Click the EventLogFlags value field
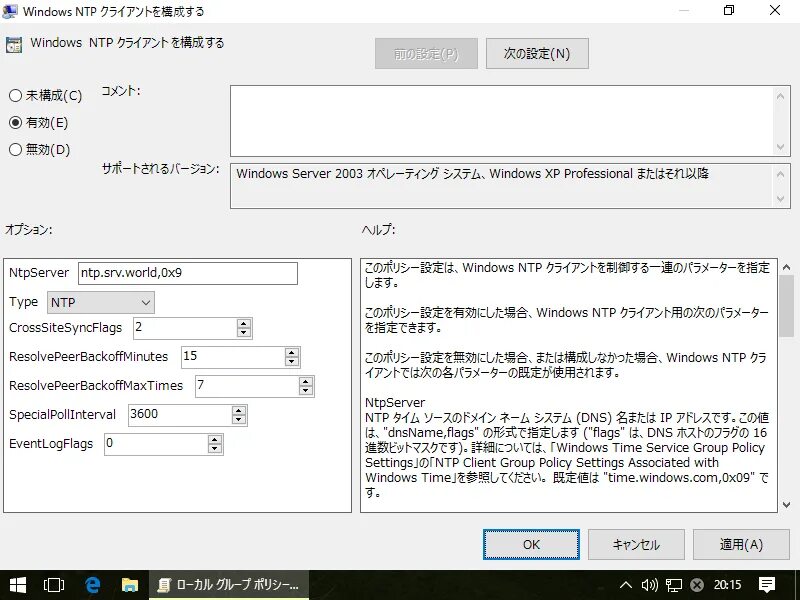 click(156, 444)
